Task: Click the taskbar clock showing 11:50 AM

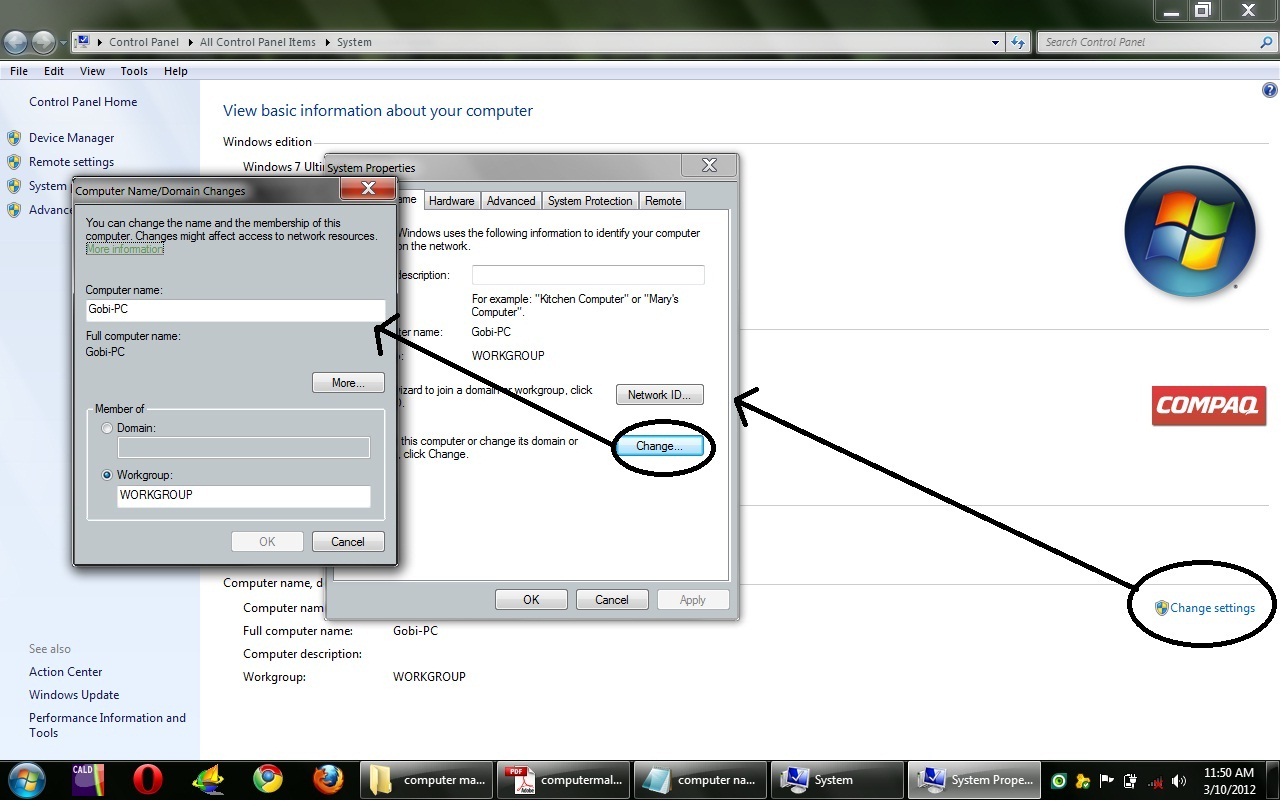Action: pos(1229,780)
